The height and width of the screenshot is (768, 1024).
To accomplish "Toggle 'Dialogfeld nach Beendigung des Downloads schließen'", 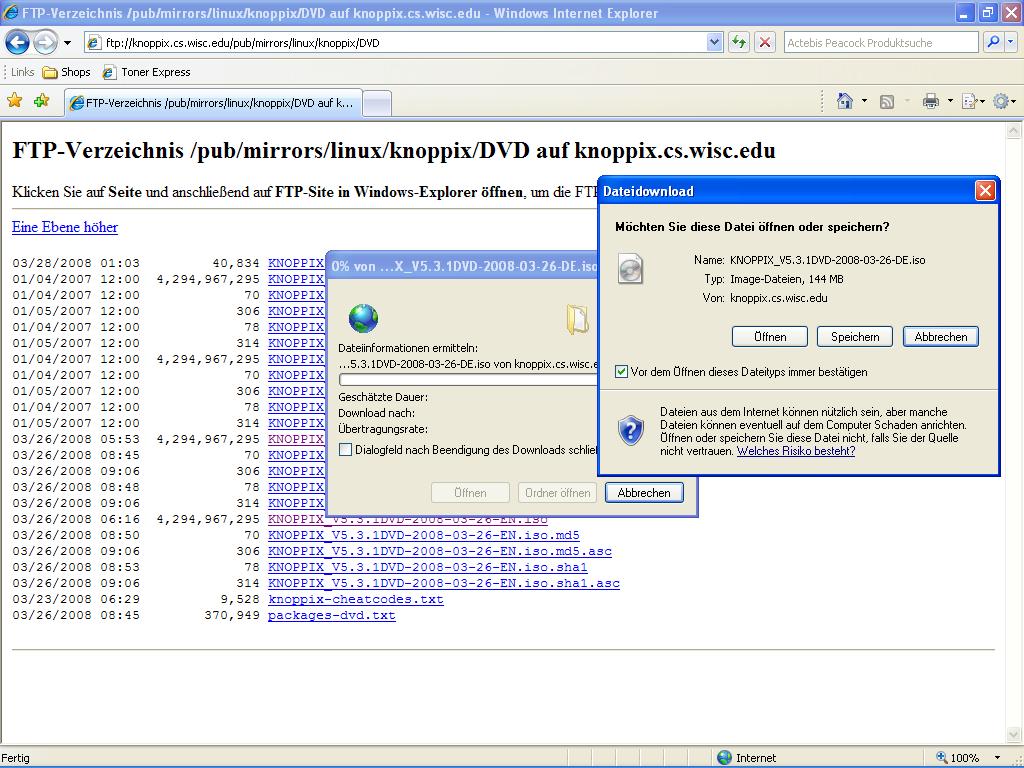I will point(345,449).
